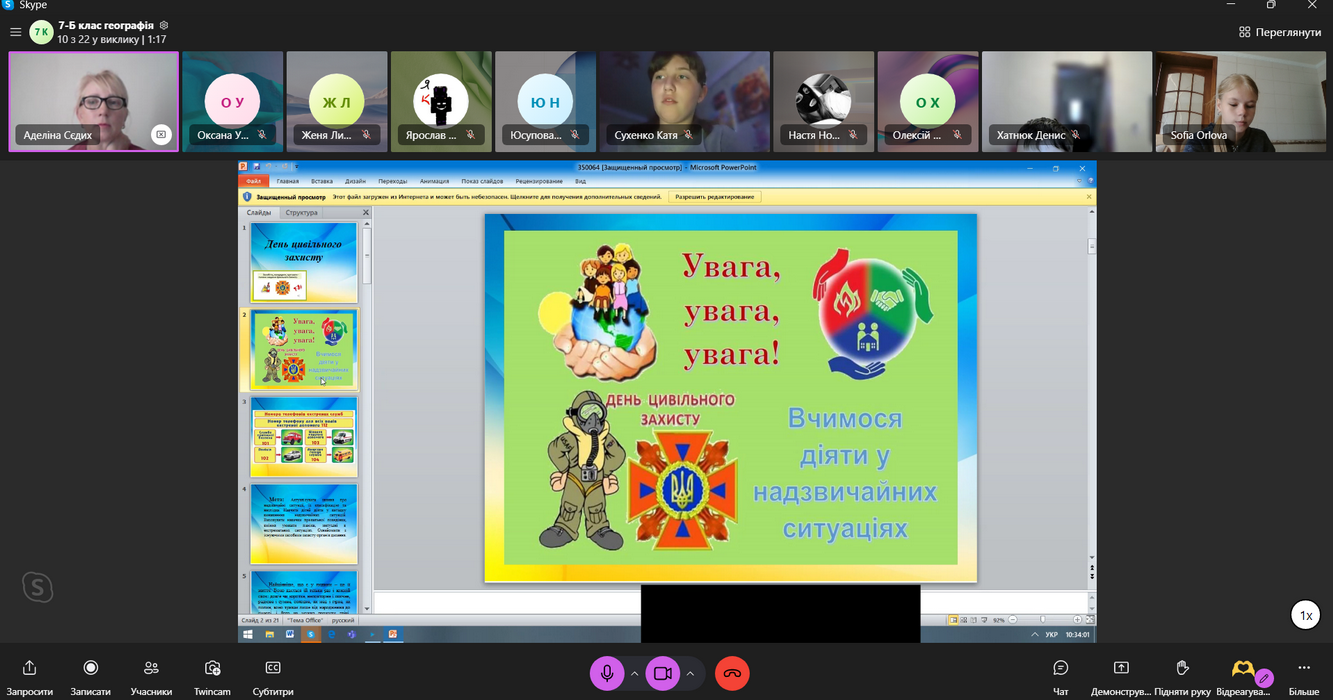
Task: Toggle Субтитри captions
Action: [x=273, y=675]
